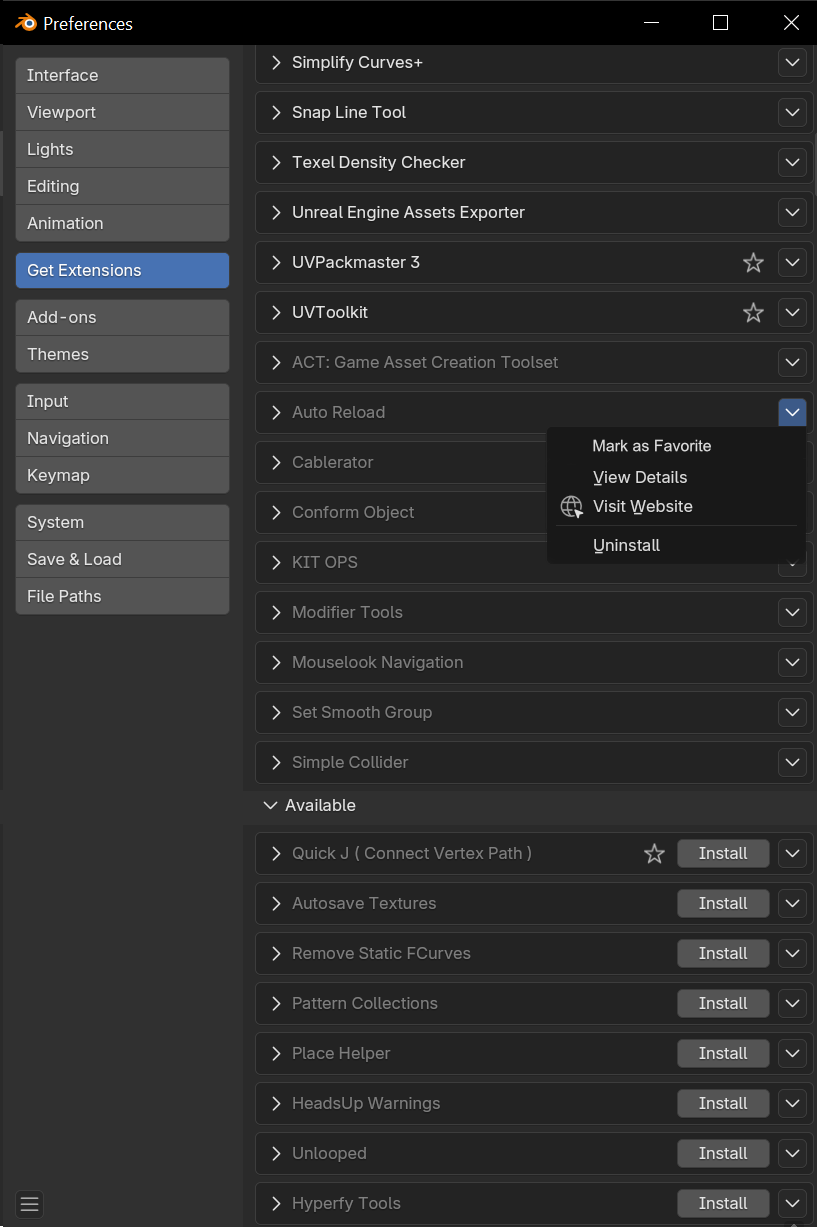
Task: Expand the Simplify Curves+ extension details
Action: (x=276, y=62)
